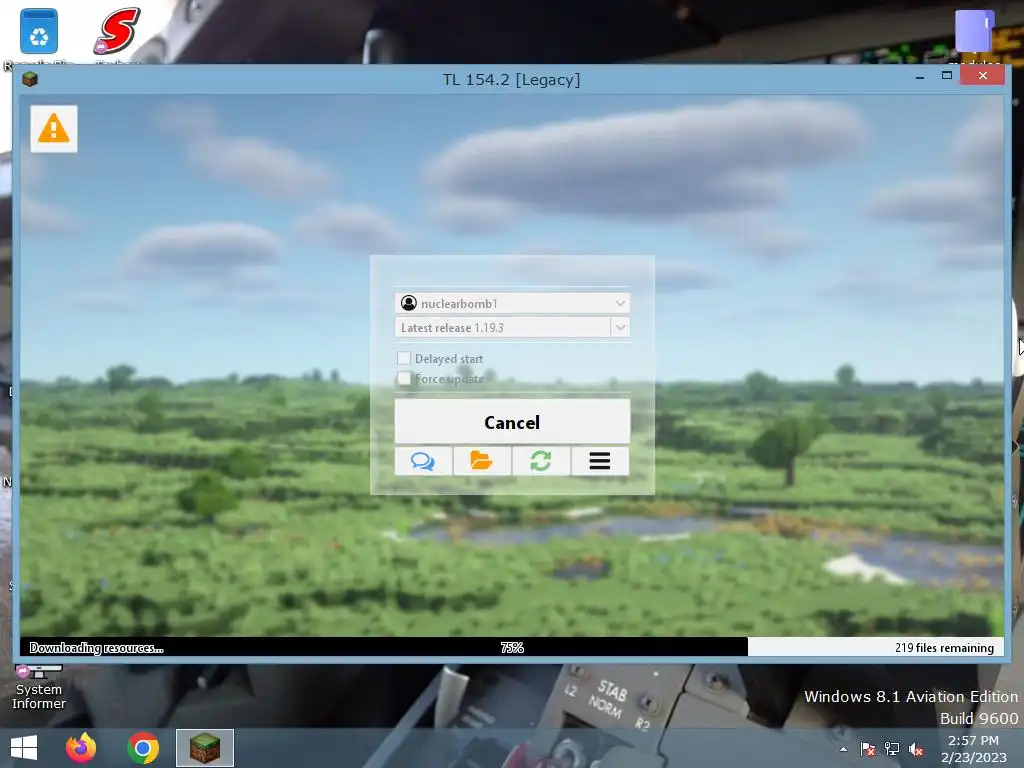Open the chat support speech bubbles button
The height and width of the screenshot is (768, 1024).
423,461
